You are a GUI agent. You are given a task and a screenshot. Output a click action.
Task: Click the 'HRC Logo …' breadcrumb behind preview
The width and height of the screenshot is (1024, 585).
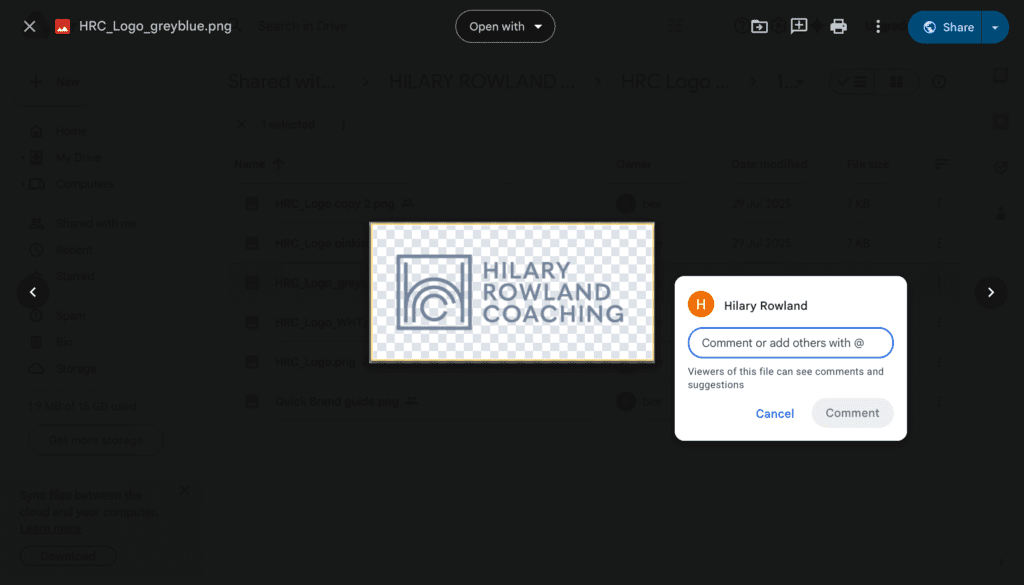pyautogui.click(x=675, y=82)
